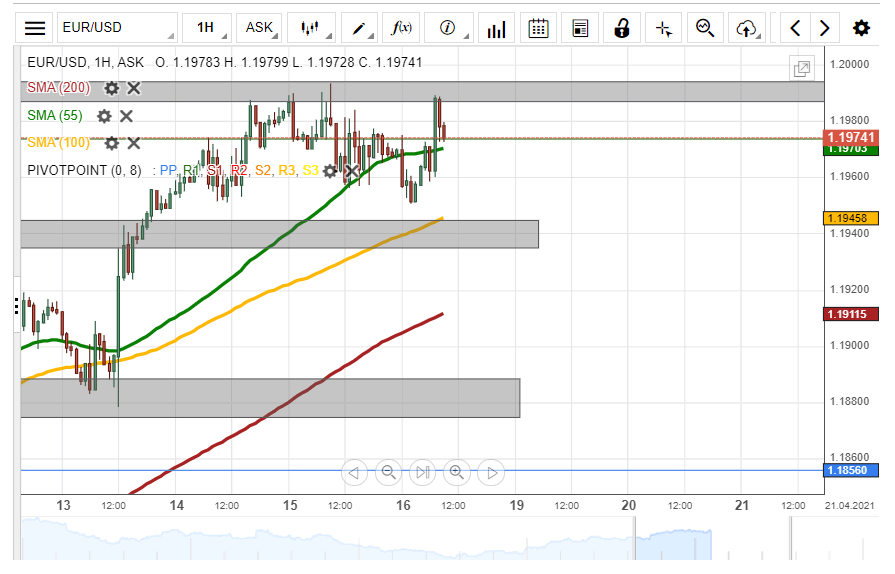Jump to latest candle with skip button

(423, 472)
